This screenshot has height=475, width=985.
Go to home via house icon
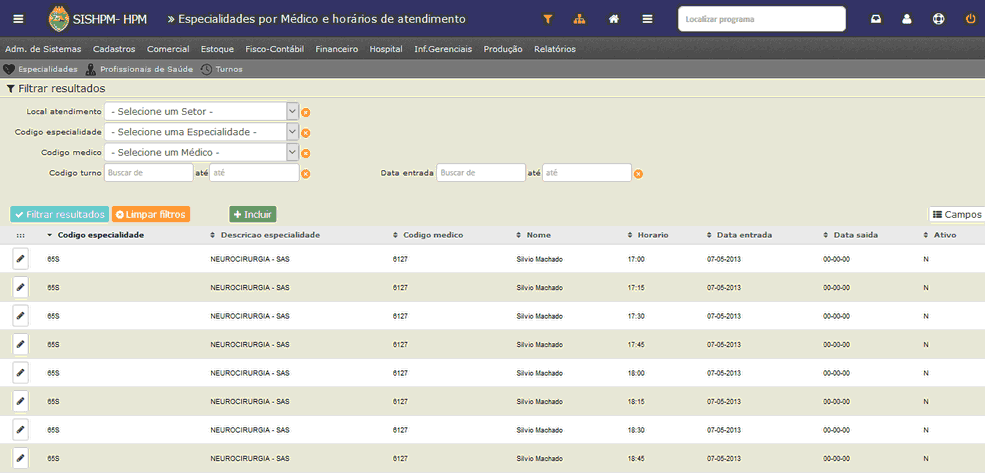[614, 19]
